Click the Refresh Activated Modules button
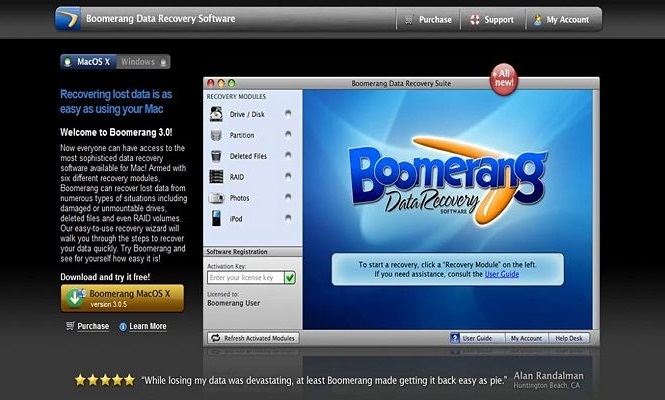 253,338
